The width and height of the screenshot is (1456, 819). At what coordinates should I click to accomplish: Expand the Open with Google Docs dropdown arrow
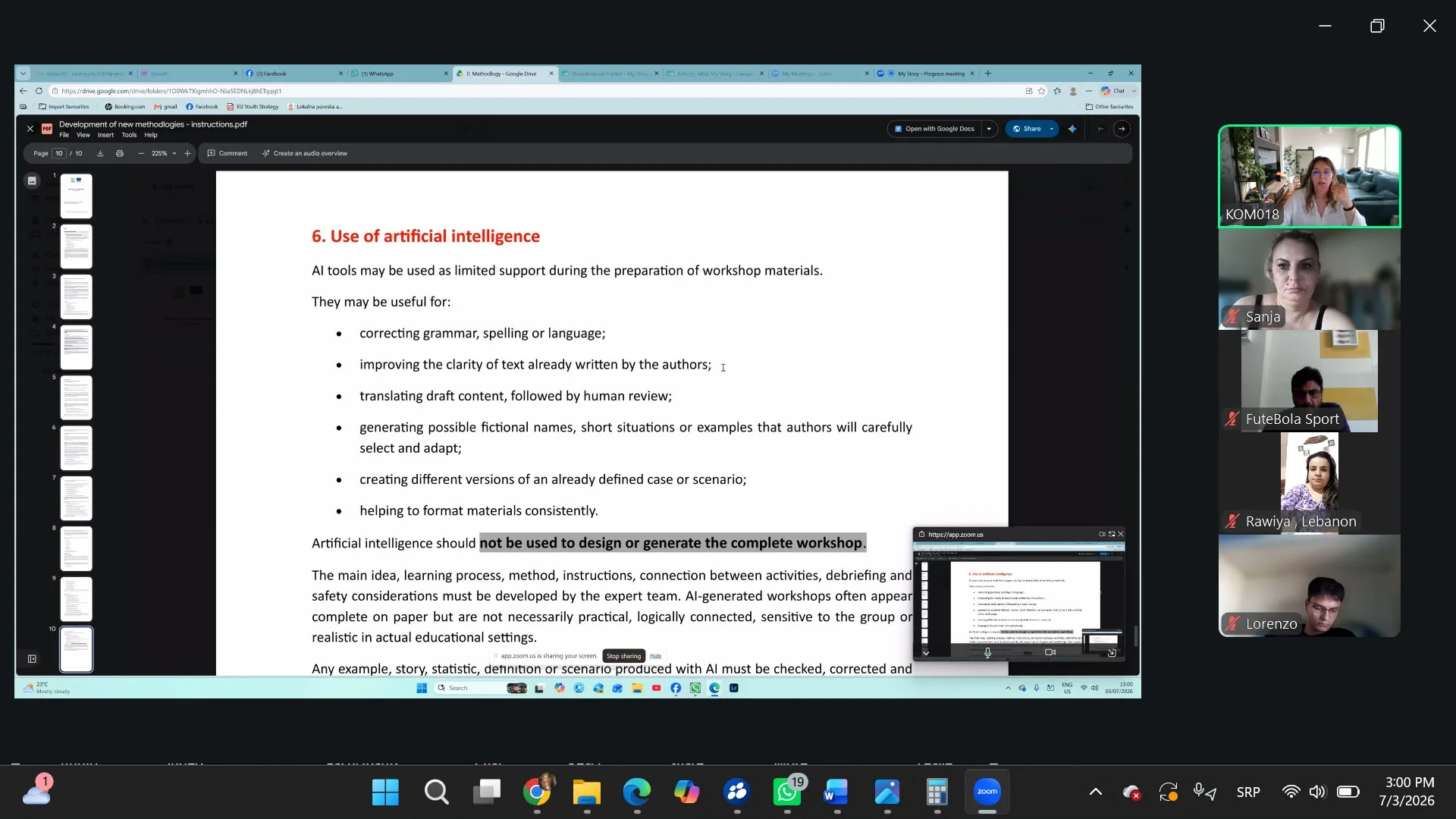(989, 129)
